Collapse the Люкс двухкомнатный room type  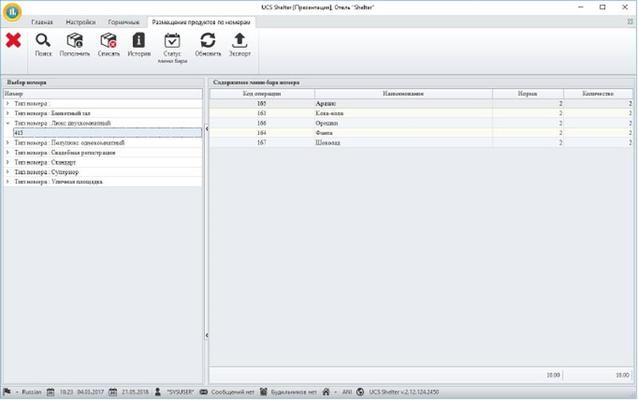tap(8, 123)
